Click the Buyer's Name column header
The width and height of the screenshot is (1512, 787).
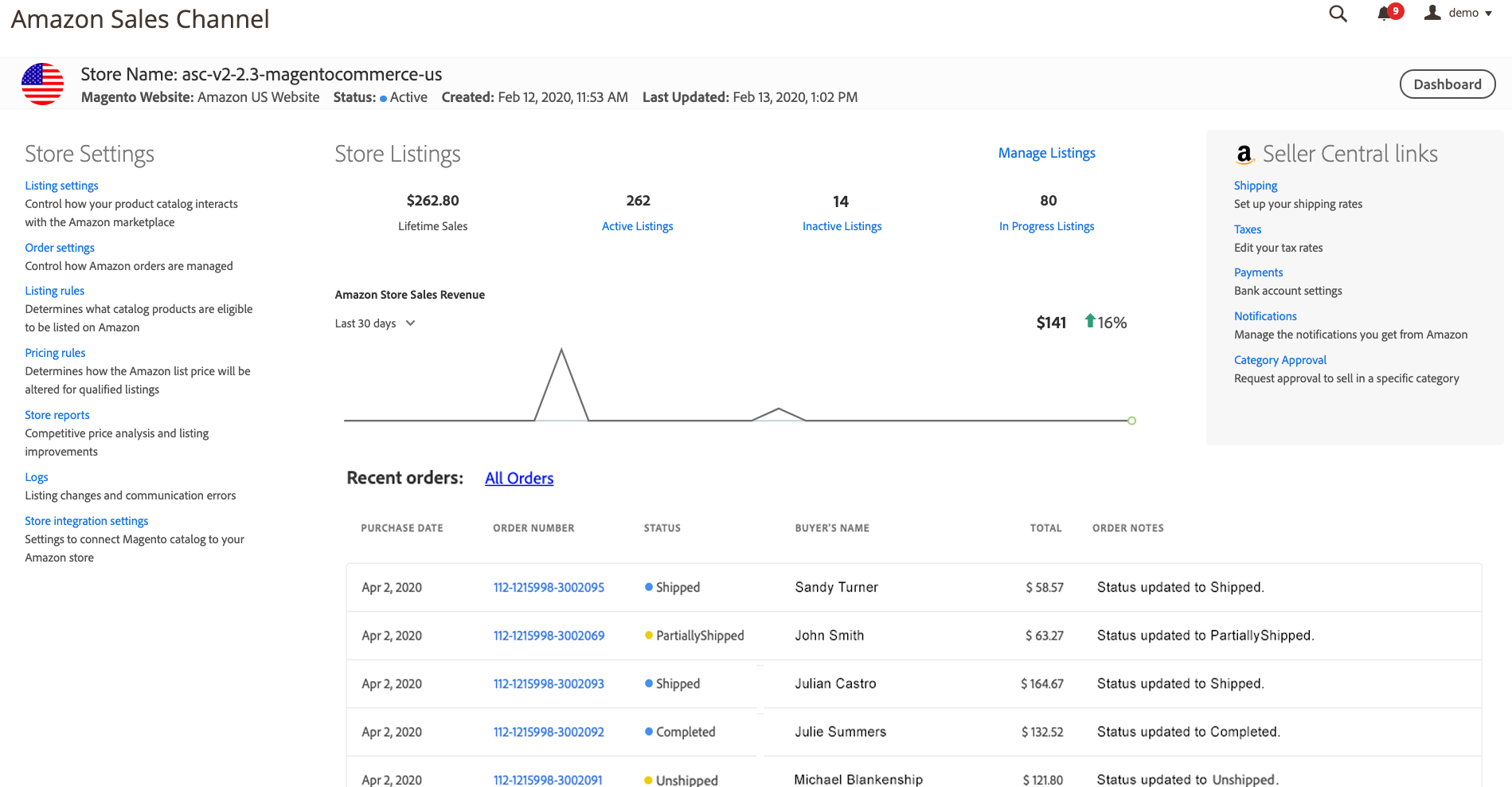coord(832,528)
